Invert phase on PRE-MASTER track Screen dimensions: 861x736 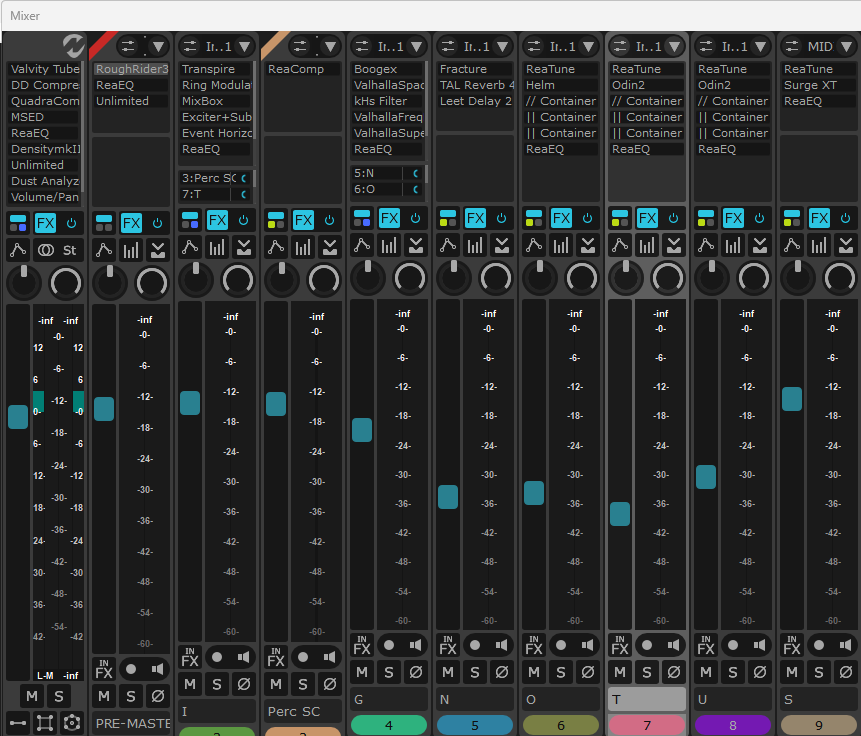[x=158, y=696]
